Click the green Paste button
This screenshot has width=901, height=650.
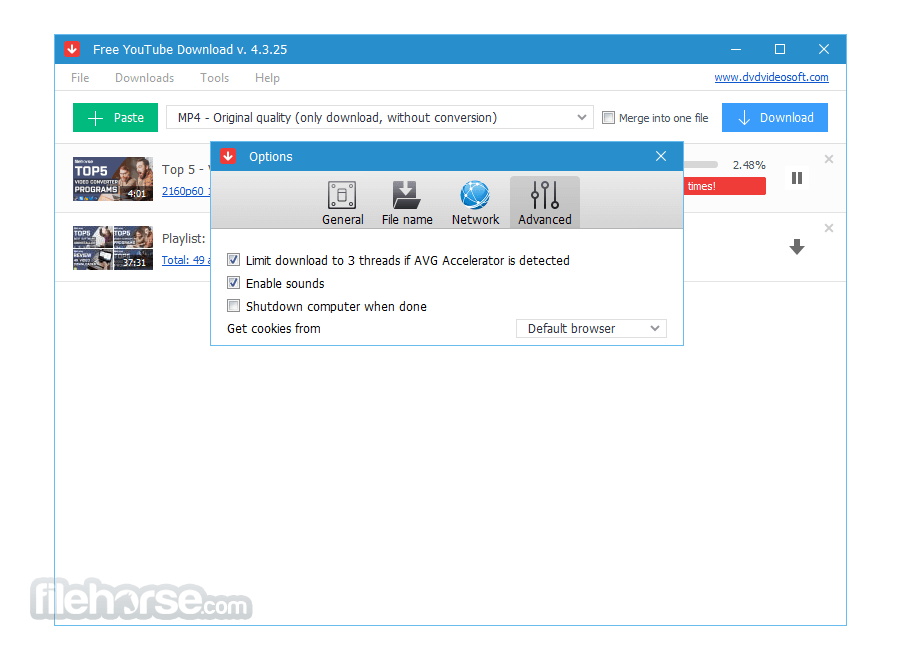[115, 118]
